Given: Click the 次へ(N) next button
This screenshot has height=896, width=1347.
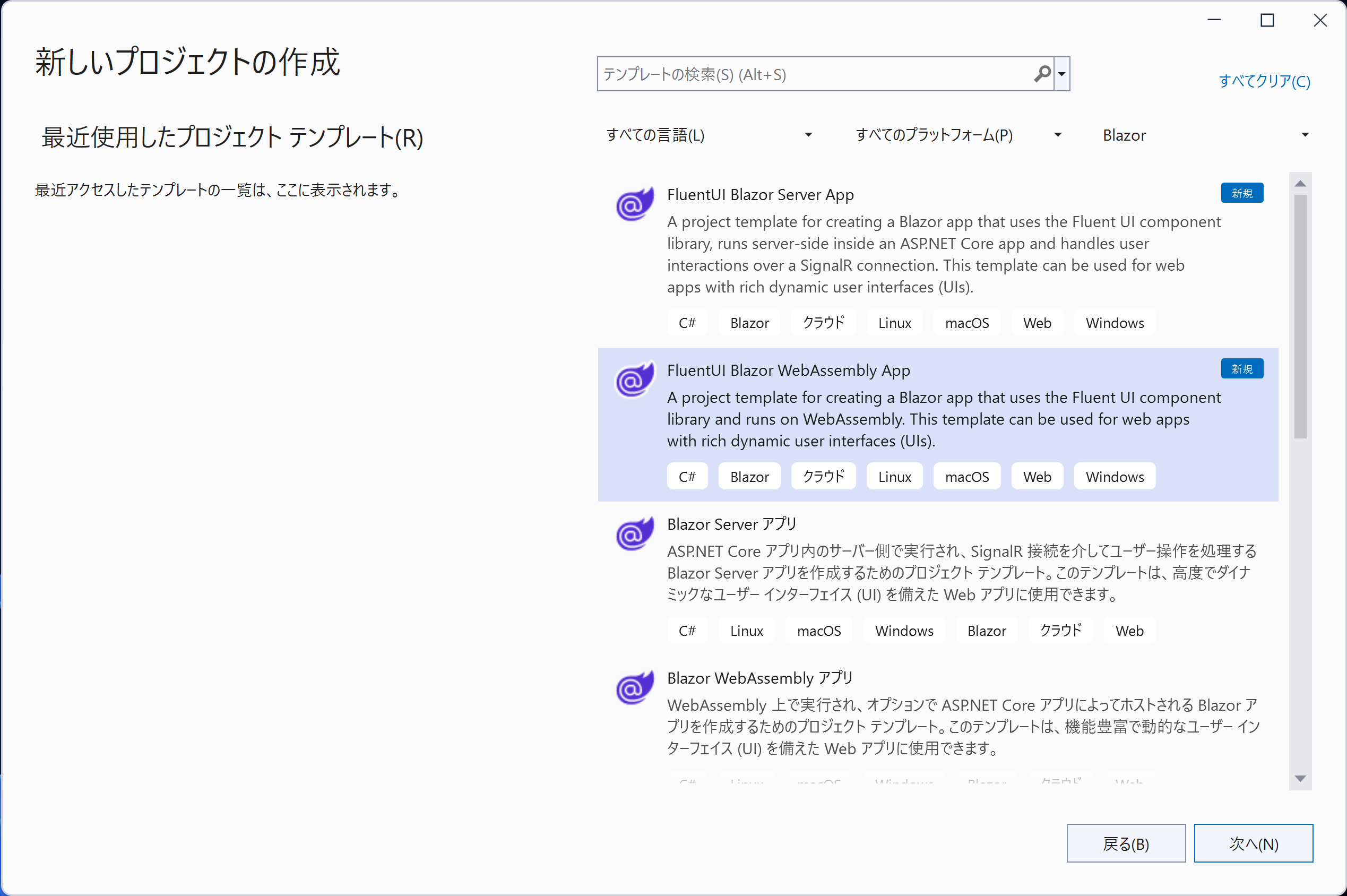Looking at the screenshot, I should [x=1253, y=843].
